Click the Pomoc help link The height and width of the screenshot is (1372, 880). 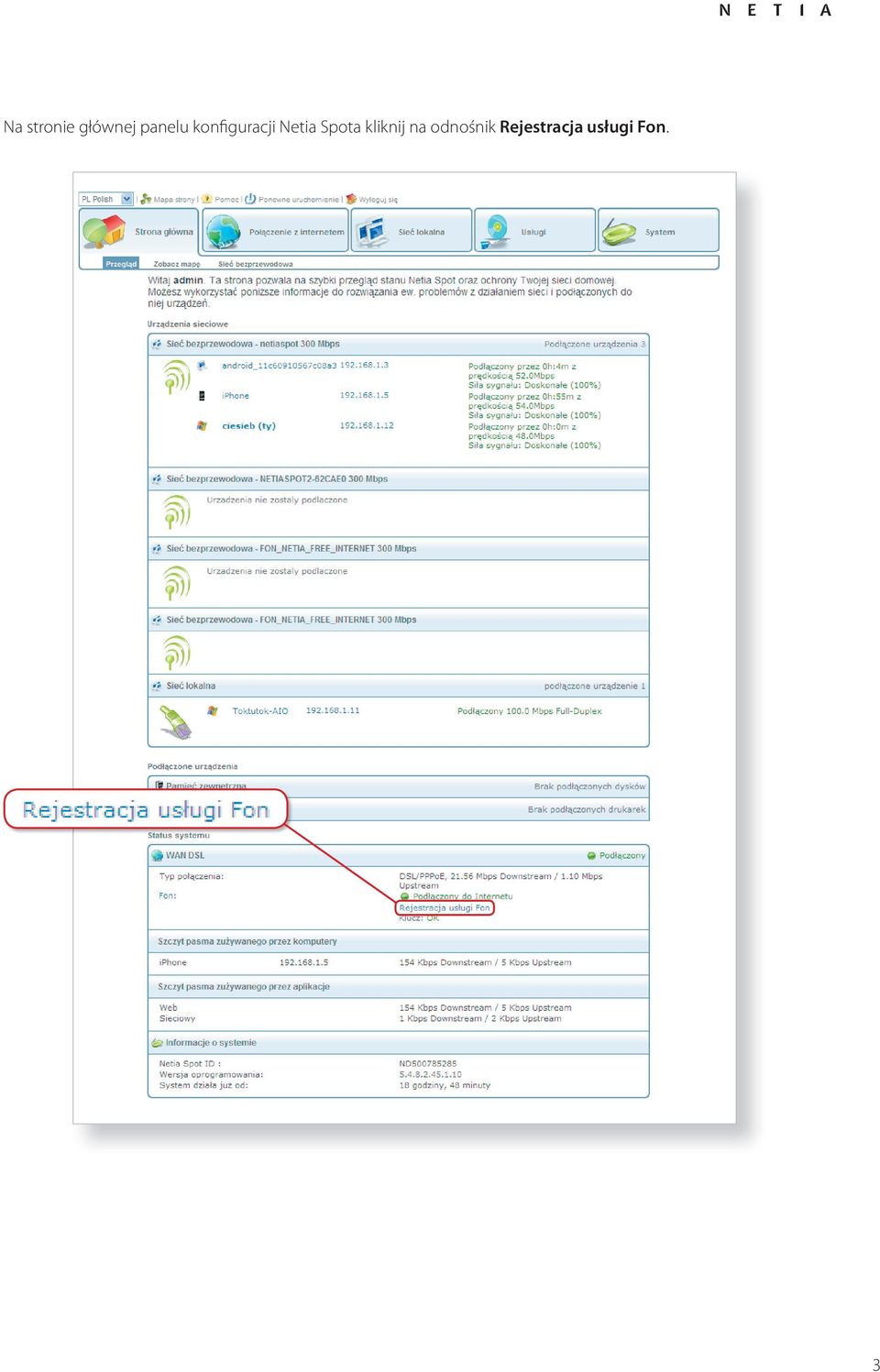pyautogui.click(x=226, y=199)
